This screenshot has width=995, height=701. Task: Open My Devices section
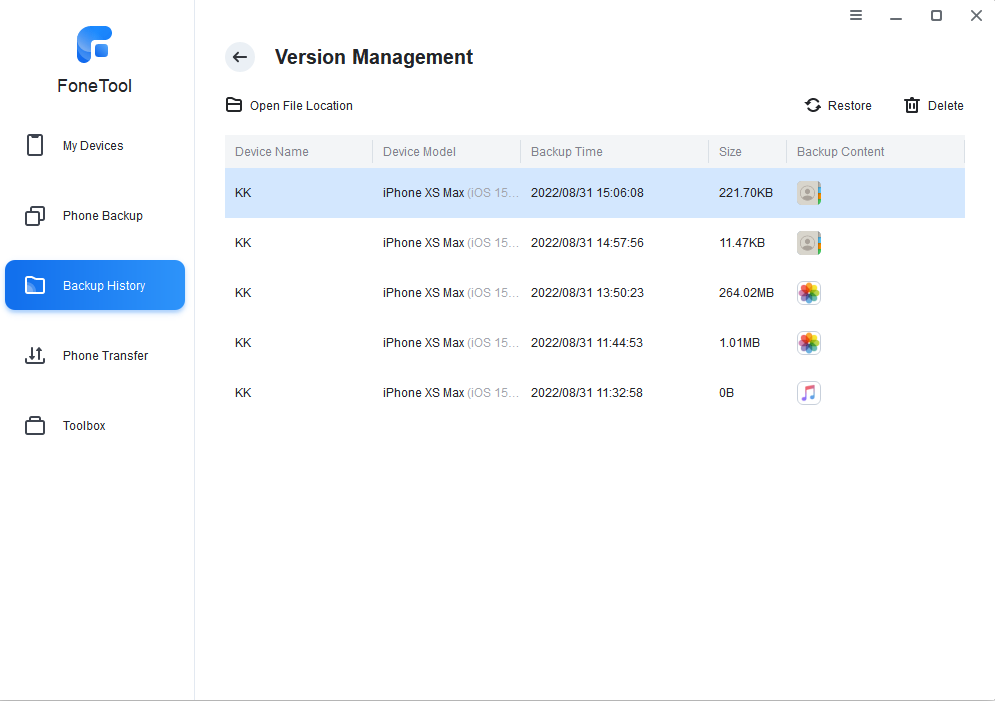click(x=93, y=146)
